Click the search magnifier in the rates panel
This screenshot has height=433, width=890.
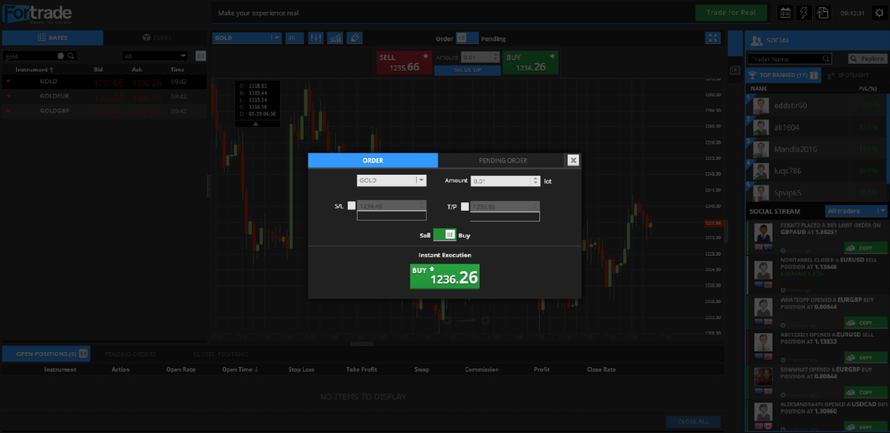click(71, 56)
